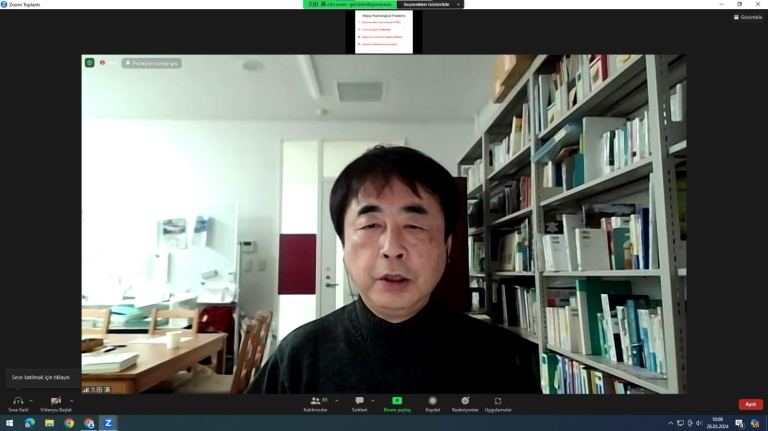Screen dimensions: 768x431
Task: Select the shared slide thumbnail
Action: click(384, 32)
